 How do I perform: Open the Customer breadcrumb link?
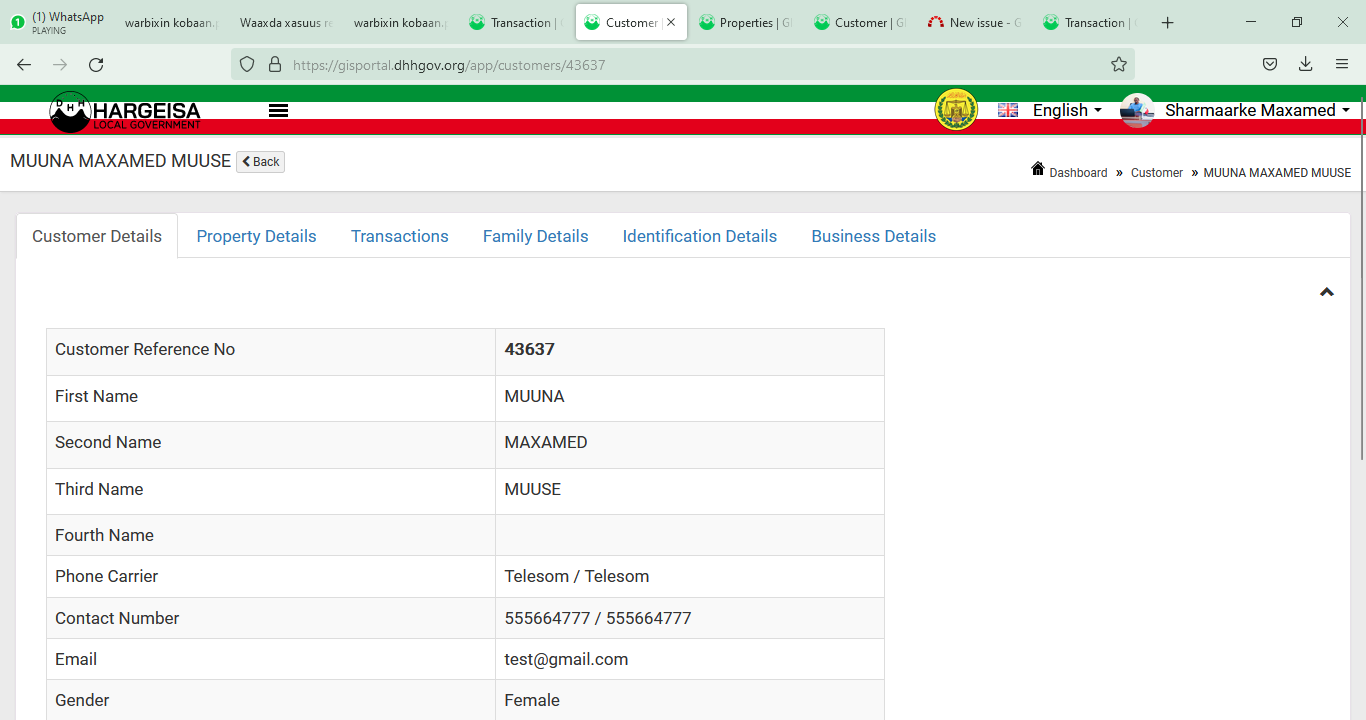click(x=1157, y=173)
